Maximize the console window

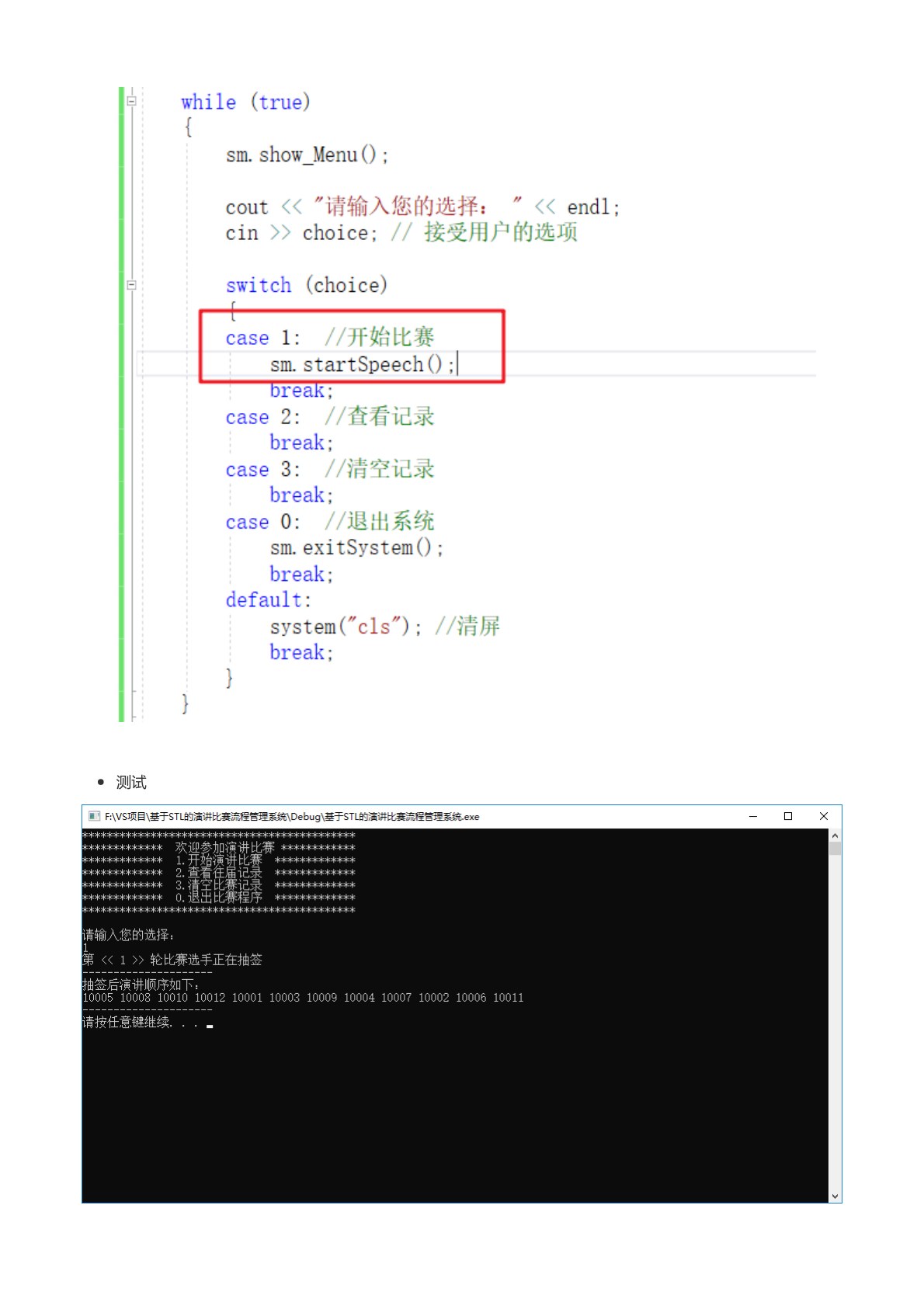click(788, 816)
